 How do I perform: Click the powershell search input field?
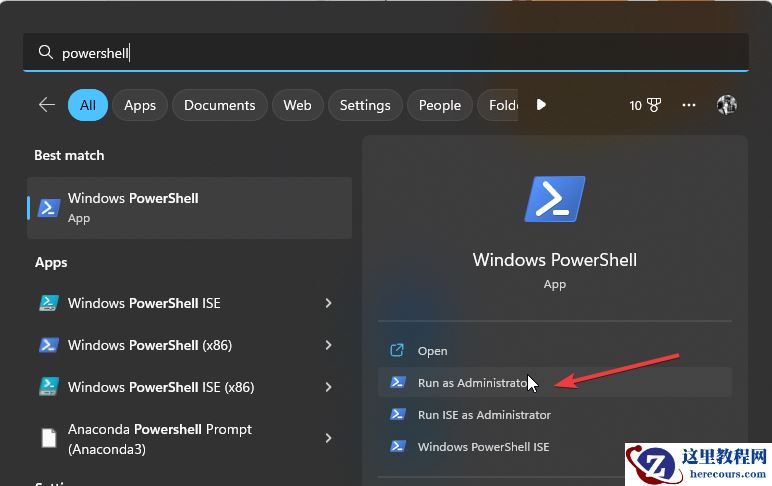coord(386,52)
